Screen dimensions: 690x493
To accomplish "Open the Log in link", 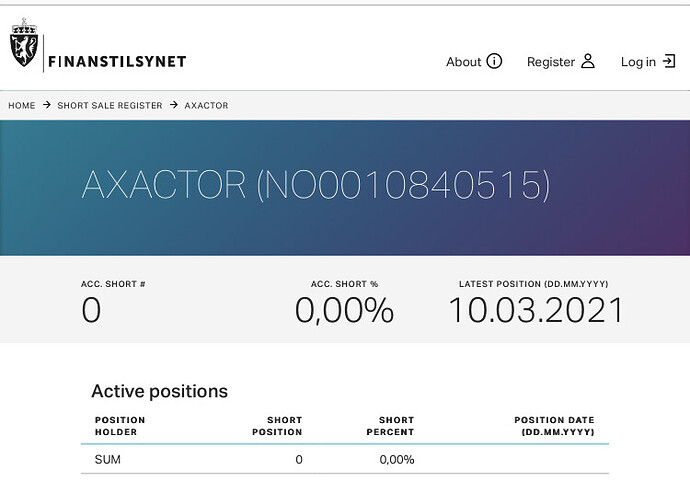I will click(x=648, y=61).
